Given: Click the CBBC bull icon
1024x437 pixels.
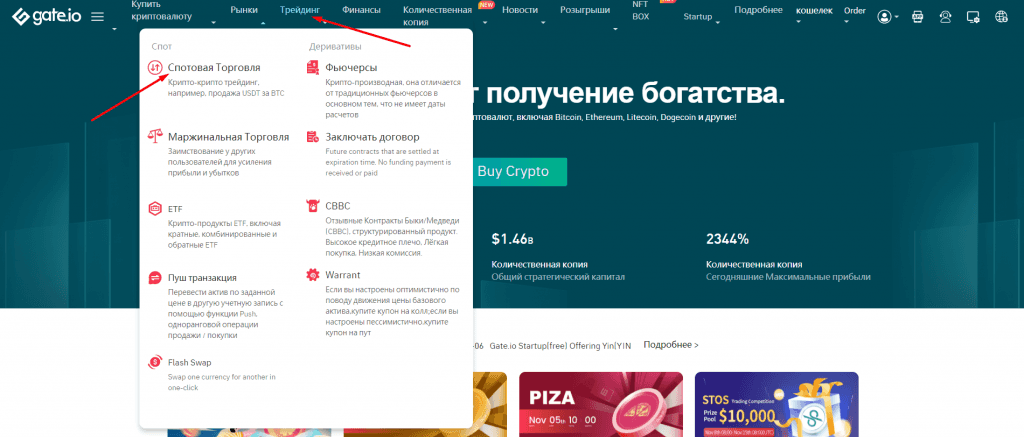Looking at the screenshot, I should tap(313, 206).
